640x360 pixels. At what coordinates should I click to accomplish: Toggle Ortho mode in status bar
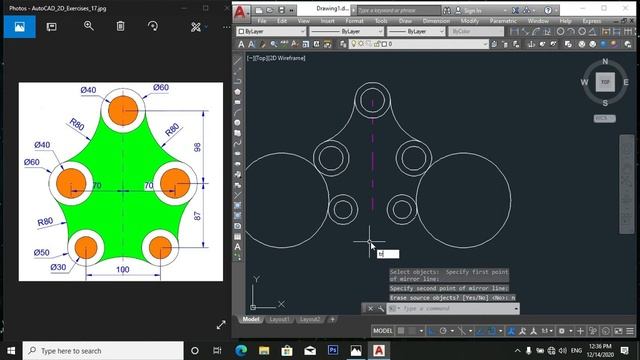pyautogui.click(x=432, y=331)
